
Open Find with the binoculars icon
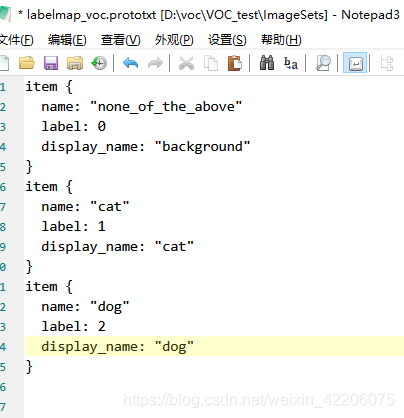click(x=267, y=63)
